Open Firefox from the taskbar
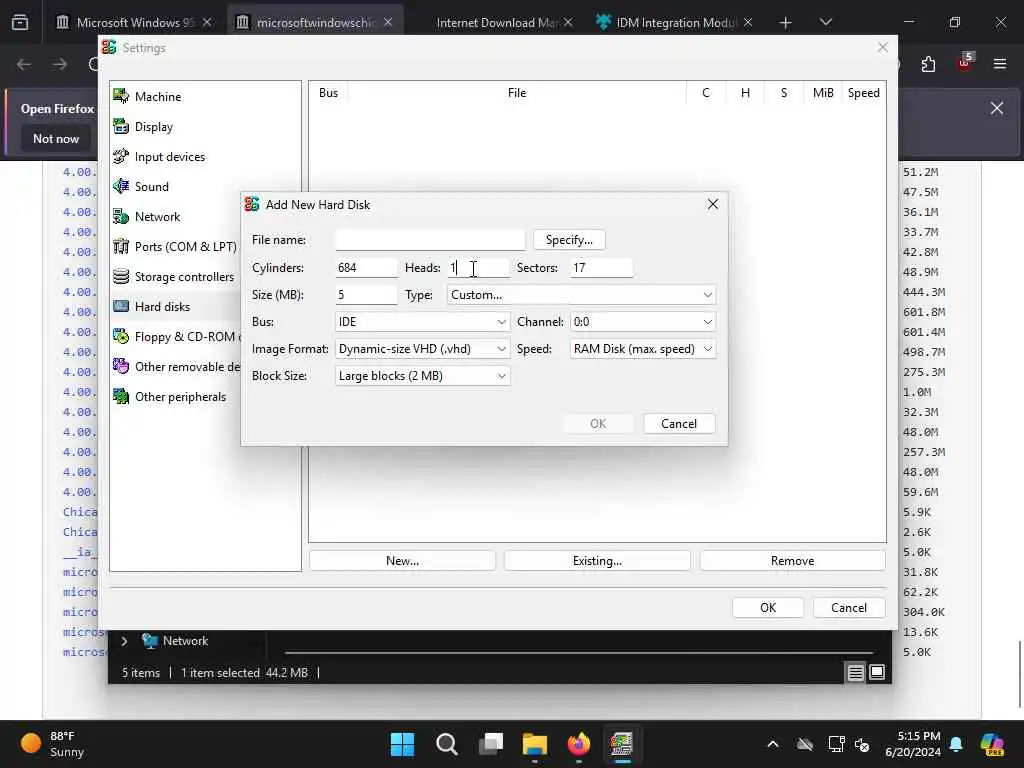Viewport: 1024px width, 768px height. click(579, 744)
